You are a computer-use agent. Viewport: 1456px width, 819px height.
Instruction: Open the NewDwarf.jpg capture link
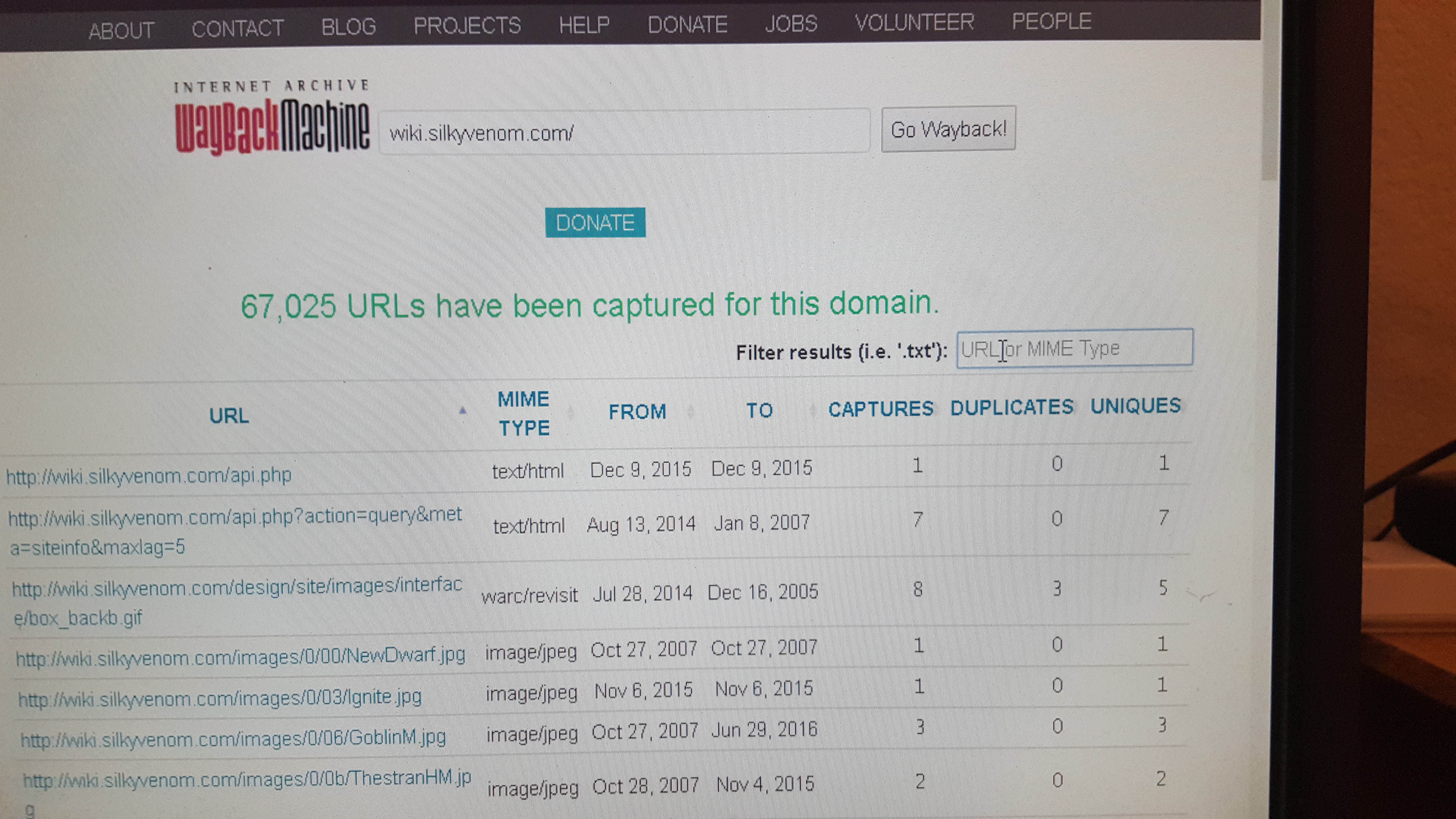click(240, 657)
